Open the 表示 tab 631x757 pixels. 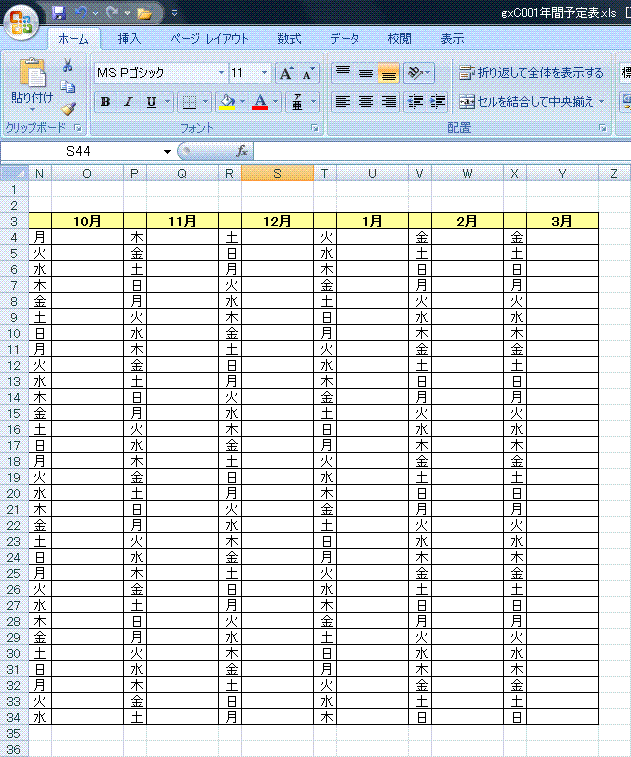pos(452,39)
